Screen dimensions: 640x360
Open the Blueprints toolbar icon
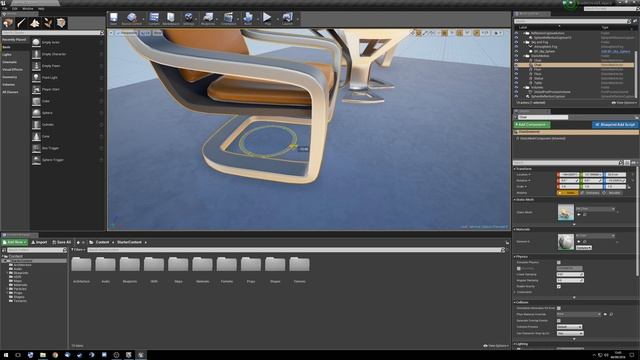[x=208, y=18]
